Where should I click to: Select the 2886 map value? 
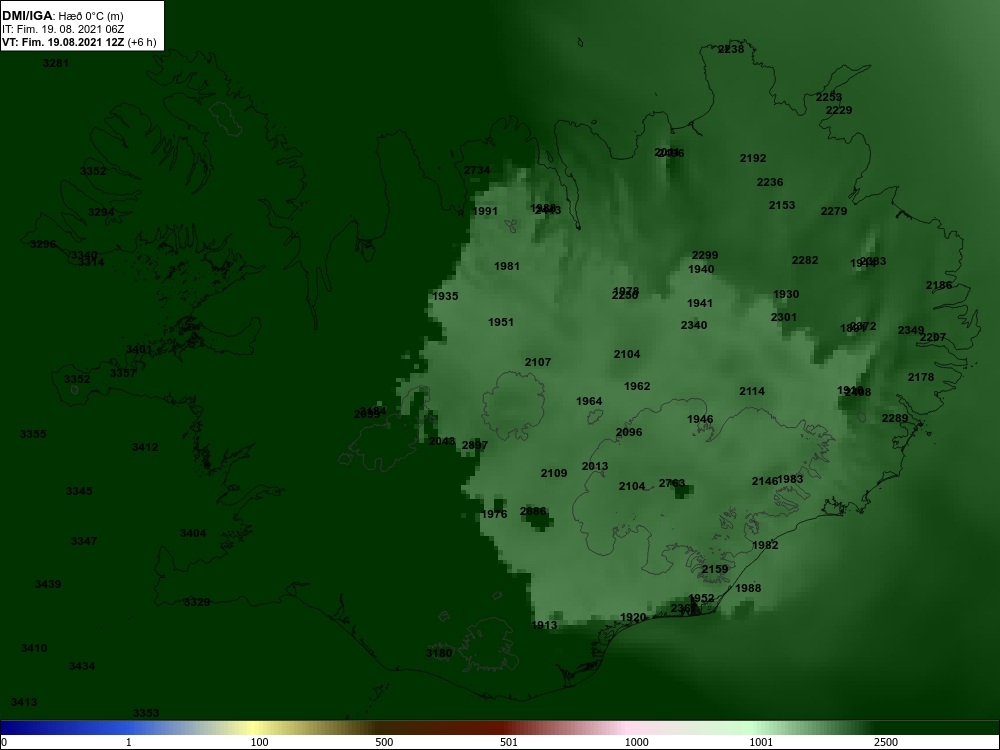click(533, 511)
